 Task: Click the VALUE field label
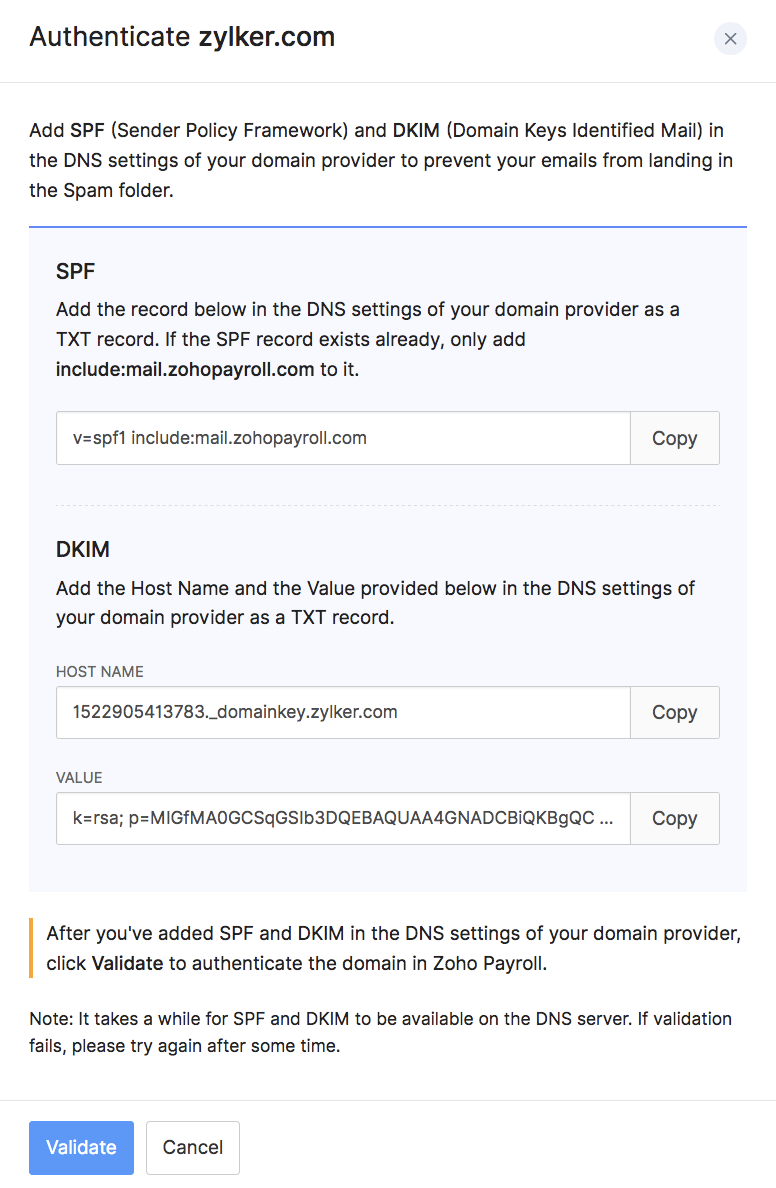pyautogui.click(x=79, y=778)
